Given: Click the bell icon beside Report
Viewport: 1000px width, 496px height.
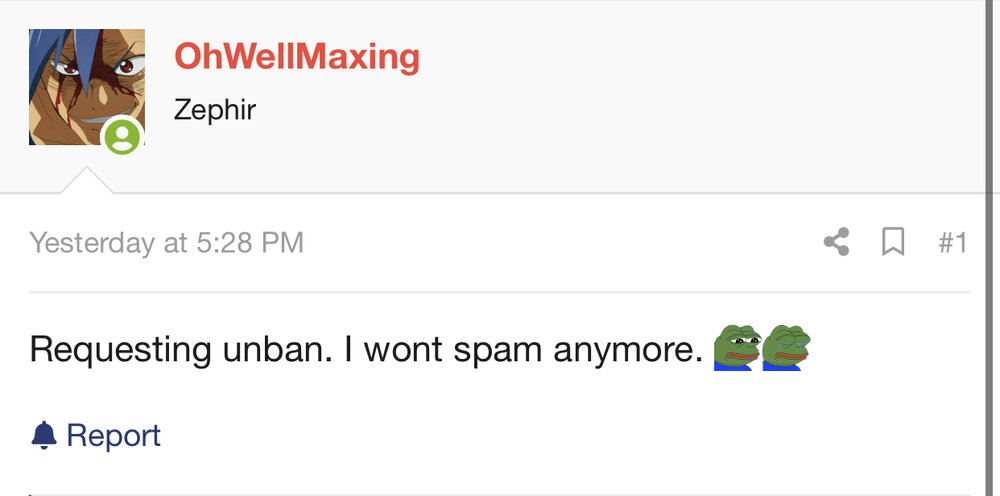Looking at the screenshot, I should coord(44,435).
